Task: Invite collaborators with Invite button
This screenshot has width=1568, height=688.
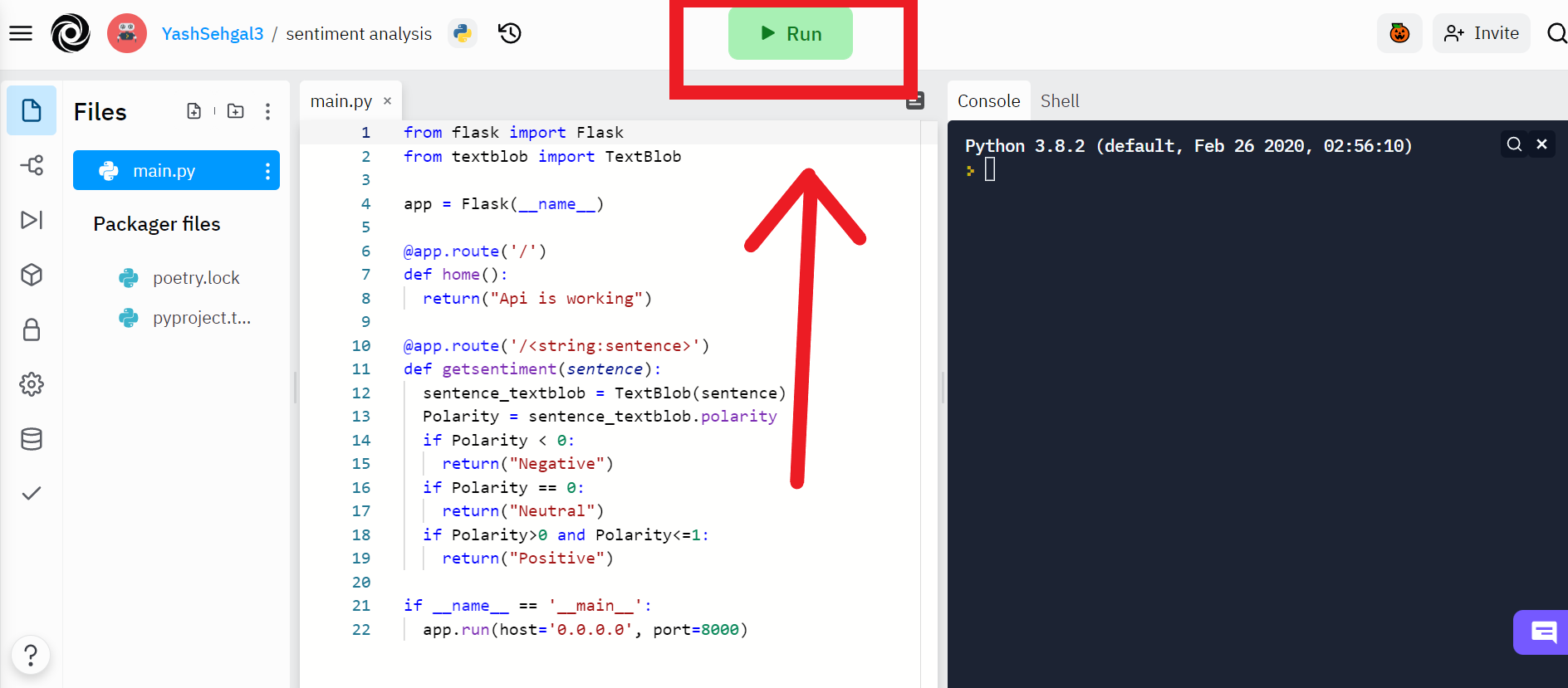Action: (1482, 33)
